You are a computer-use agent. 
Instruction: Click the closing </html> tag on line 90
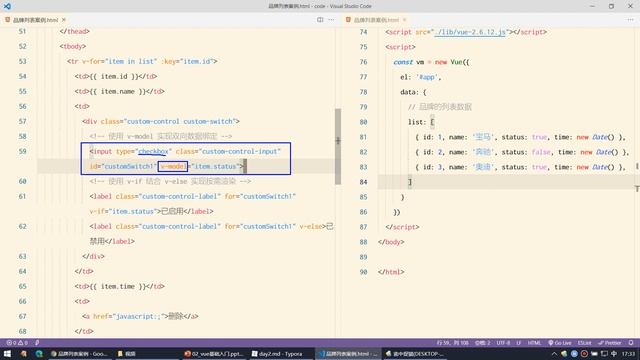click(391, 272)
